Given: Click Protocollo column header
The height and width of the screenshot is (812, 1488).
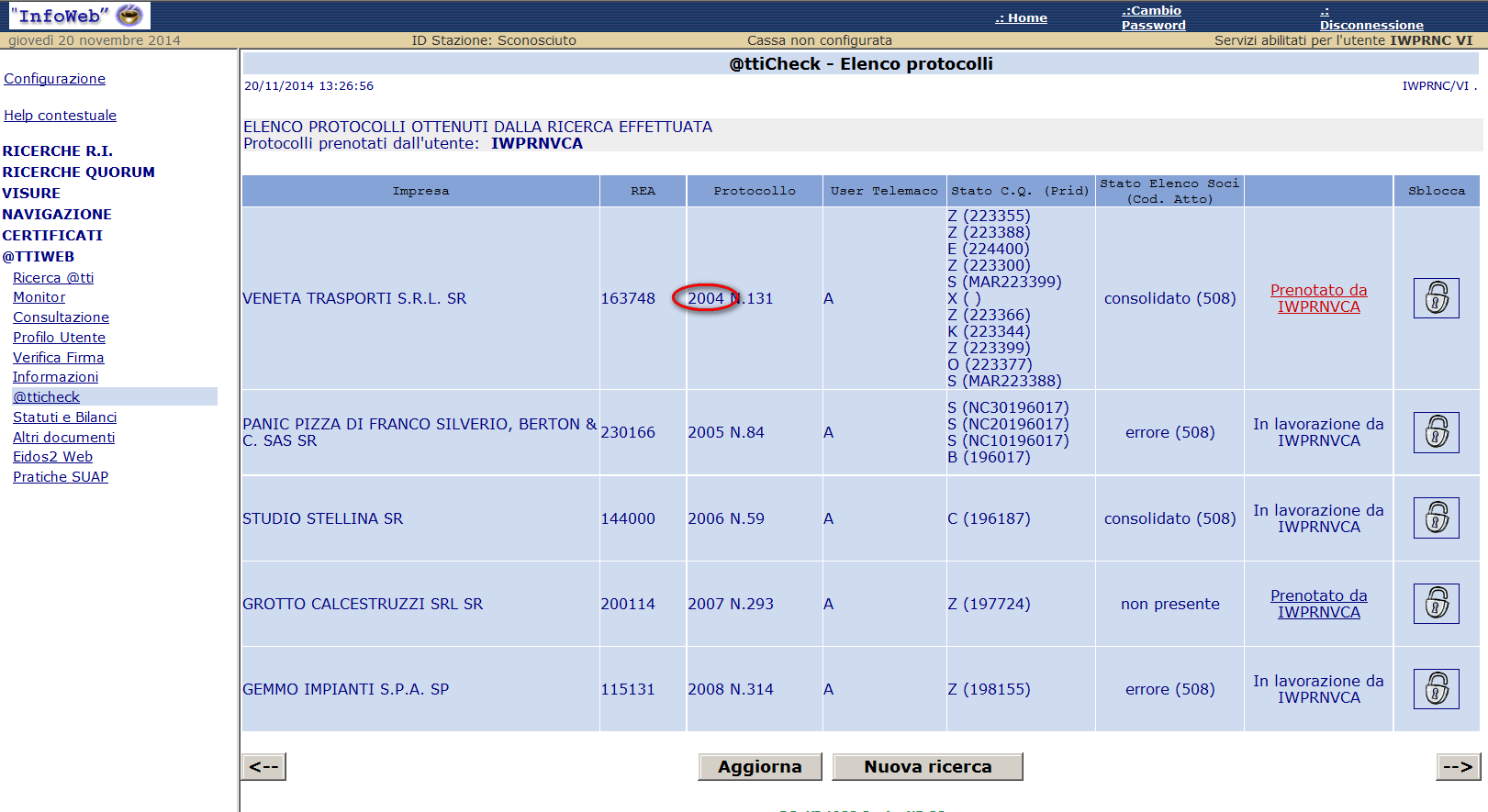Looking at the screenshot, I should click(755, 191).
